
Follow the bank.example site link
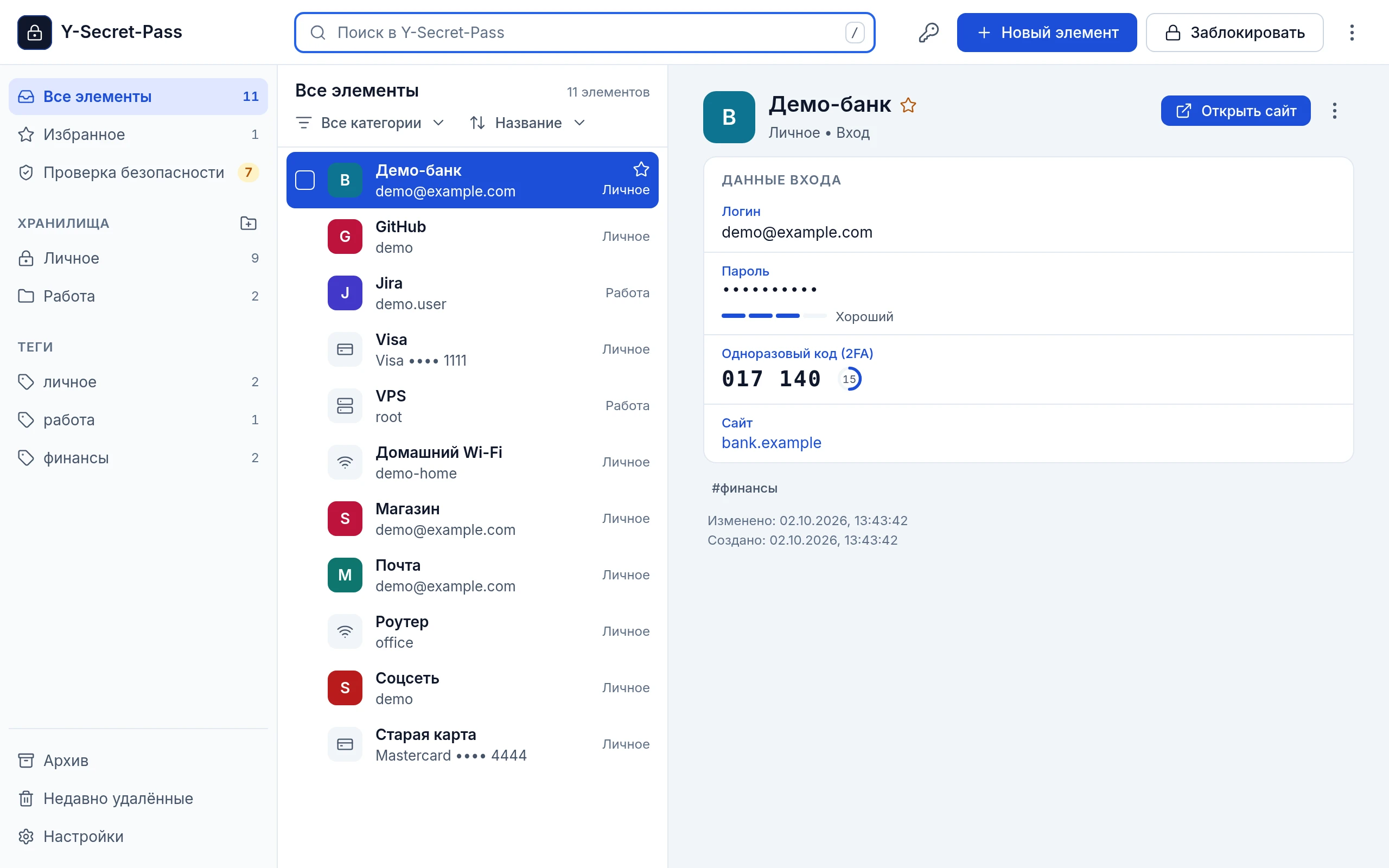[771, 443]
